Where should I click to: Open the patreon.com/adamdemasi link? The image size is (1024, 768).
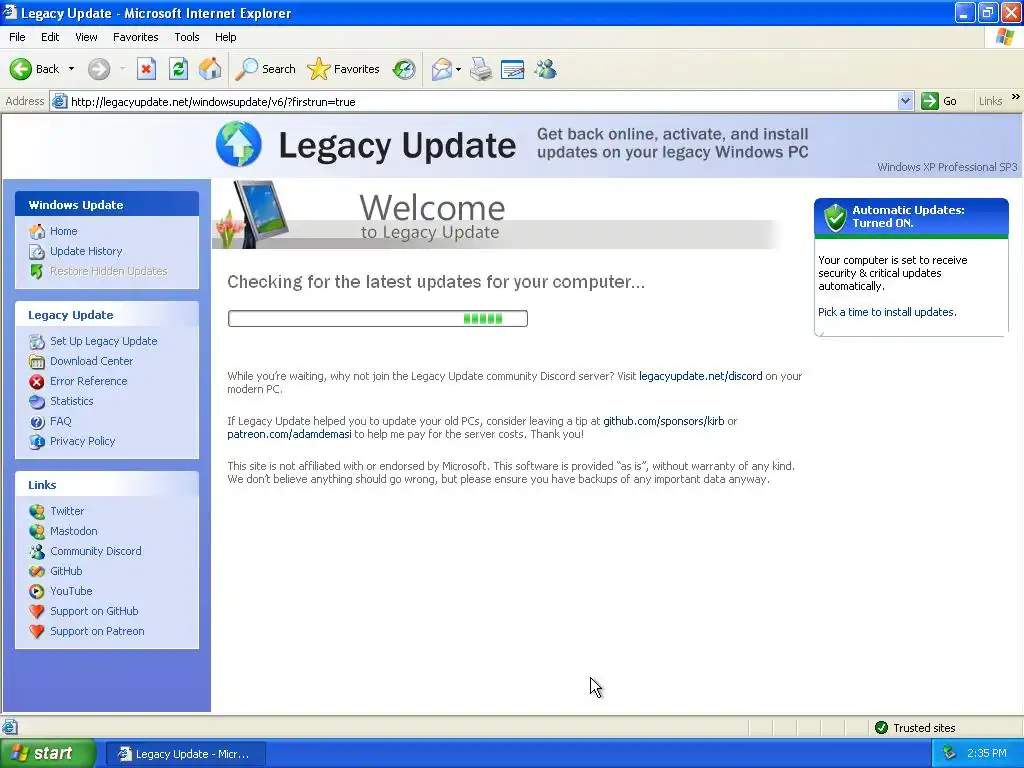[x=289, y=434]
